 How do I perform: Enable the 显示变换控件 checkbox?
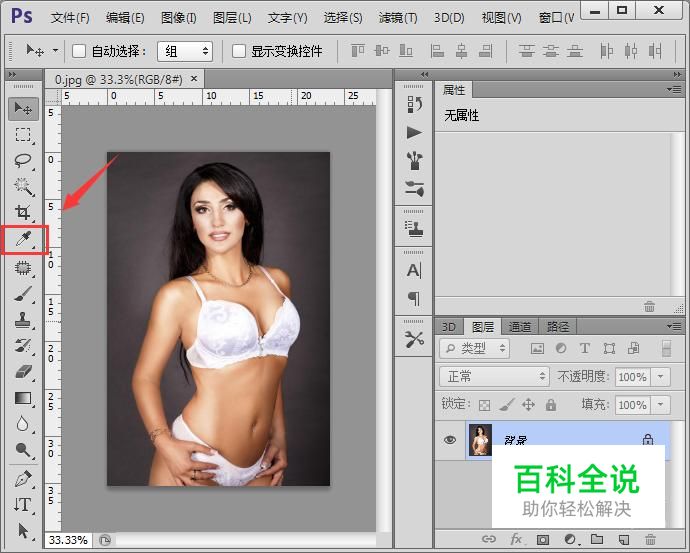(239, 51)
